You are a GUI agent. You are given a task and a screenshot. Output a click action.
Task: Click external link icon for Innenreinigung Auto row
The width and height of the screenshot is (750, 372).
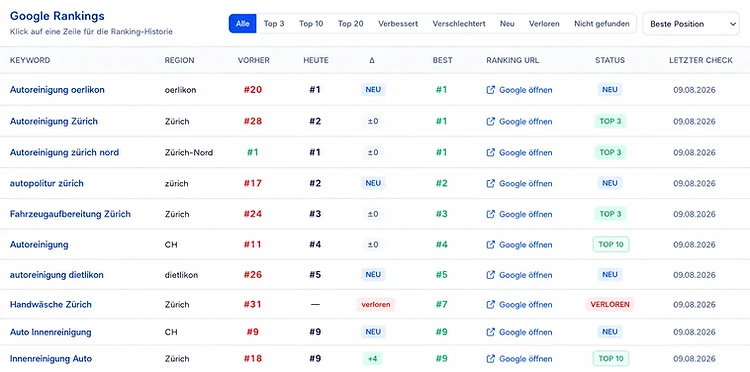(x=490, y=359)
